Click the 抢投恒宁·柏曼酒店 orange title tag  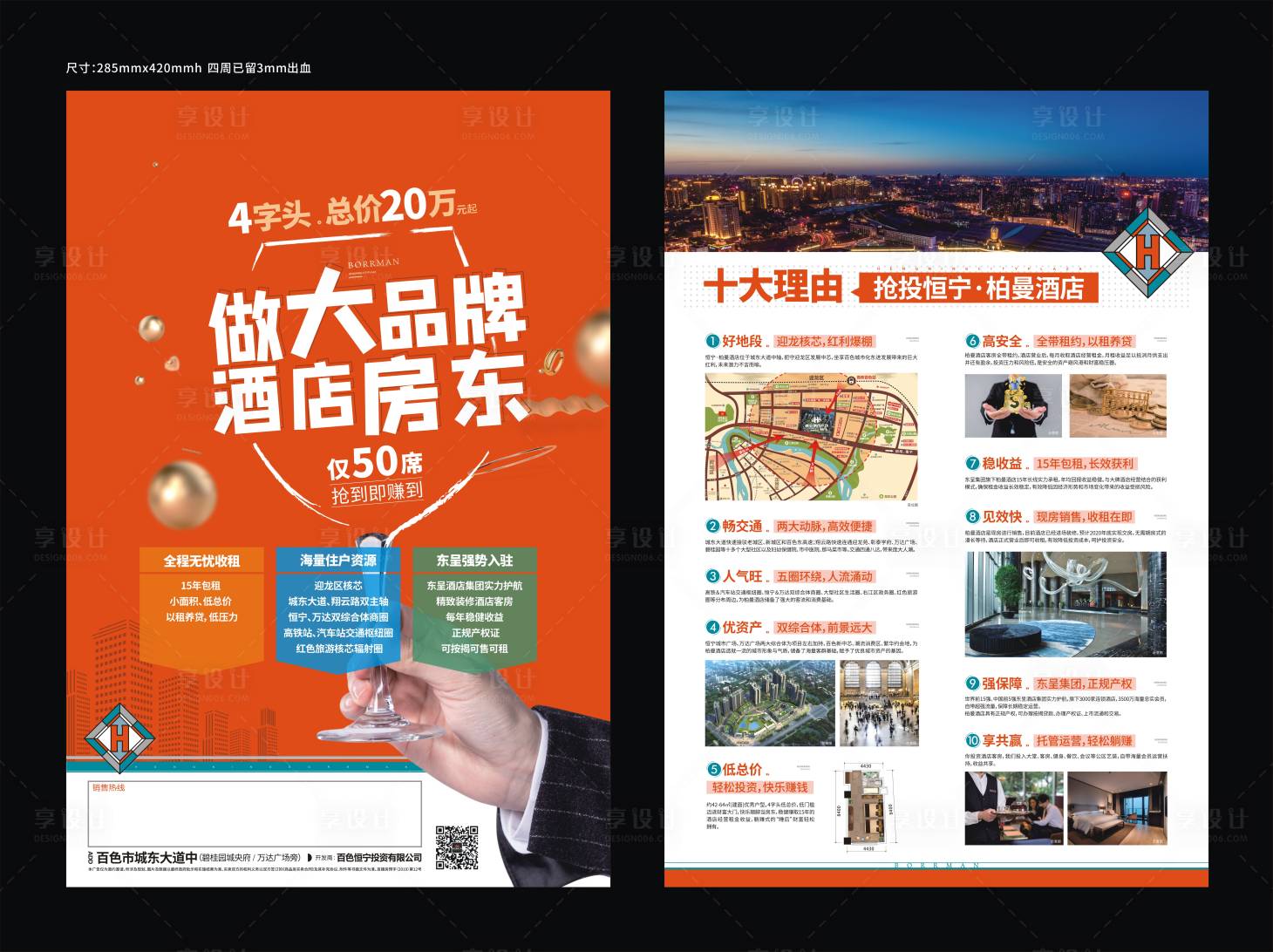click(977, 289)
